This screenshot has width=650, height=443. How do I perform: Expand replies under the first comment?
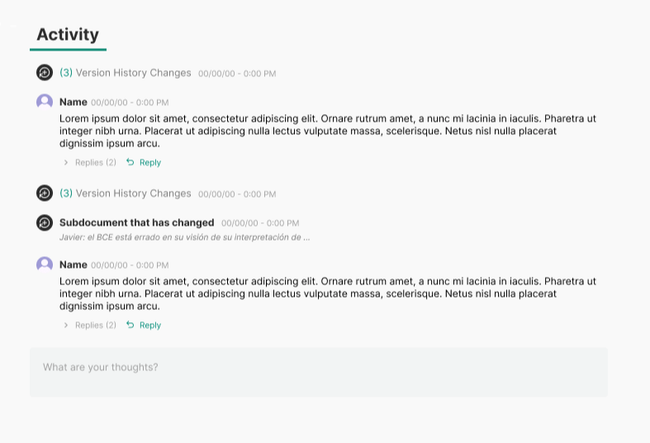point(90,162)
